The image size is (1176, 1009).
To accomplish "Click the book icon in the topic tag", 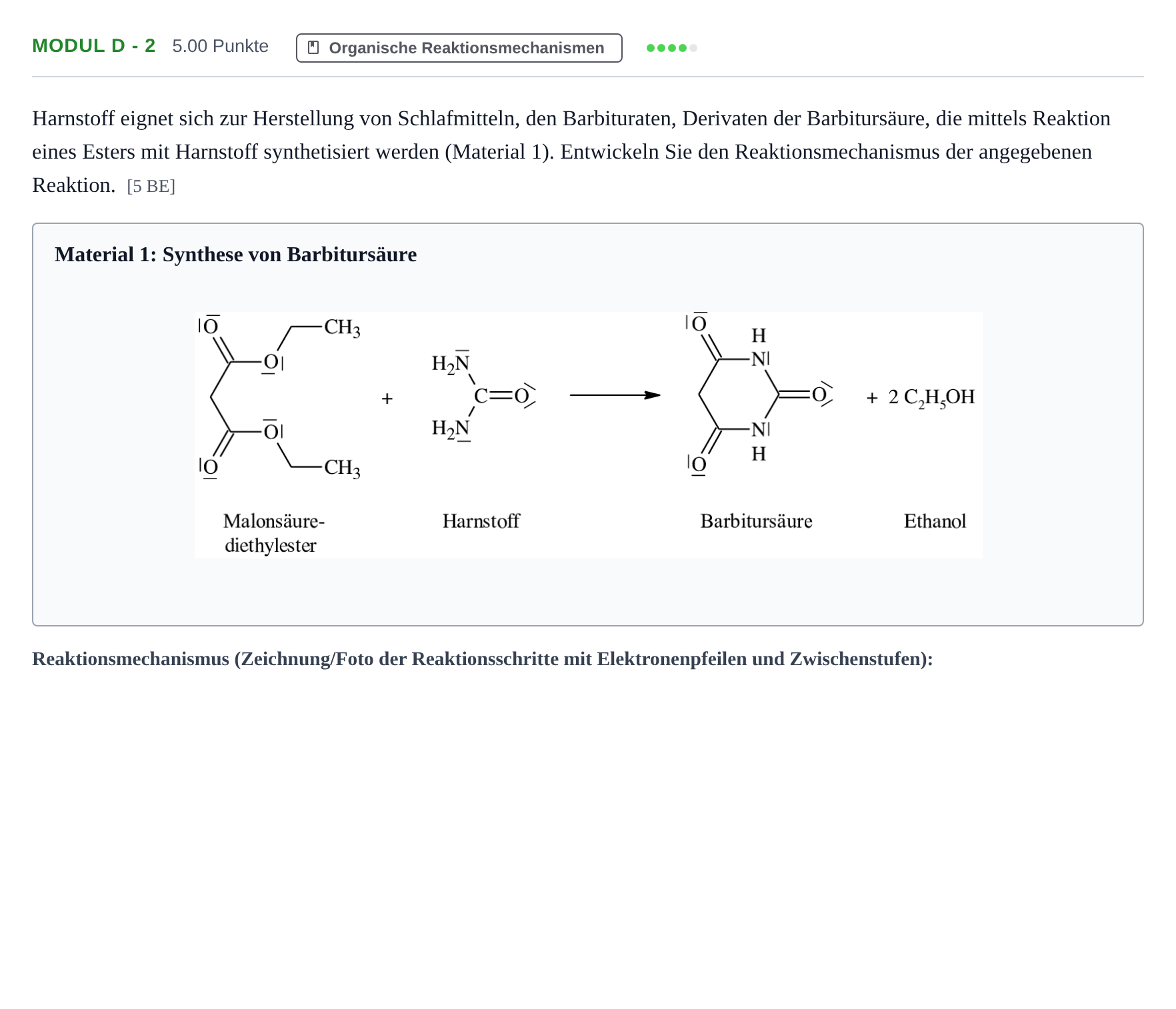I will [x=313, y=47].
